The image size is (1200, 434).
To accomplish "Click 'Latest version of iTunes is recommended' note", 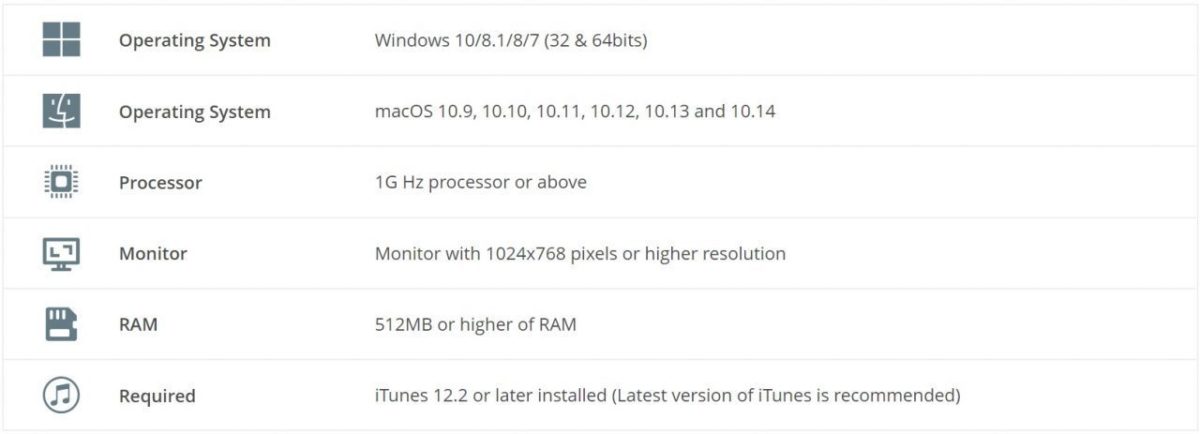I will click(786, 396).
